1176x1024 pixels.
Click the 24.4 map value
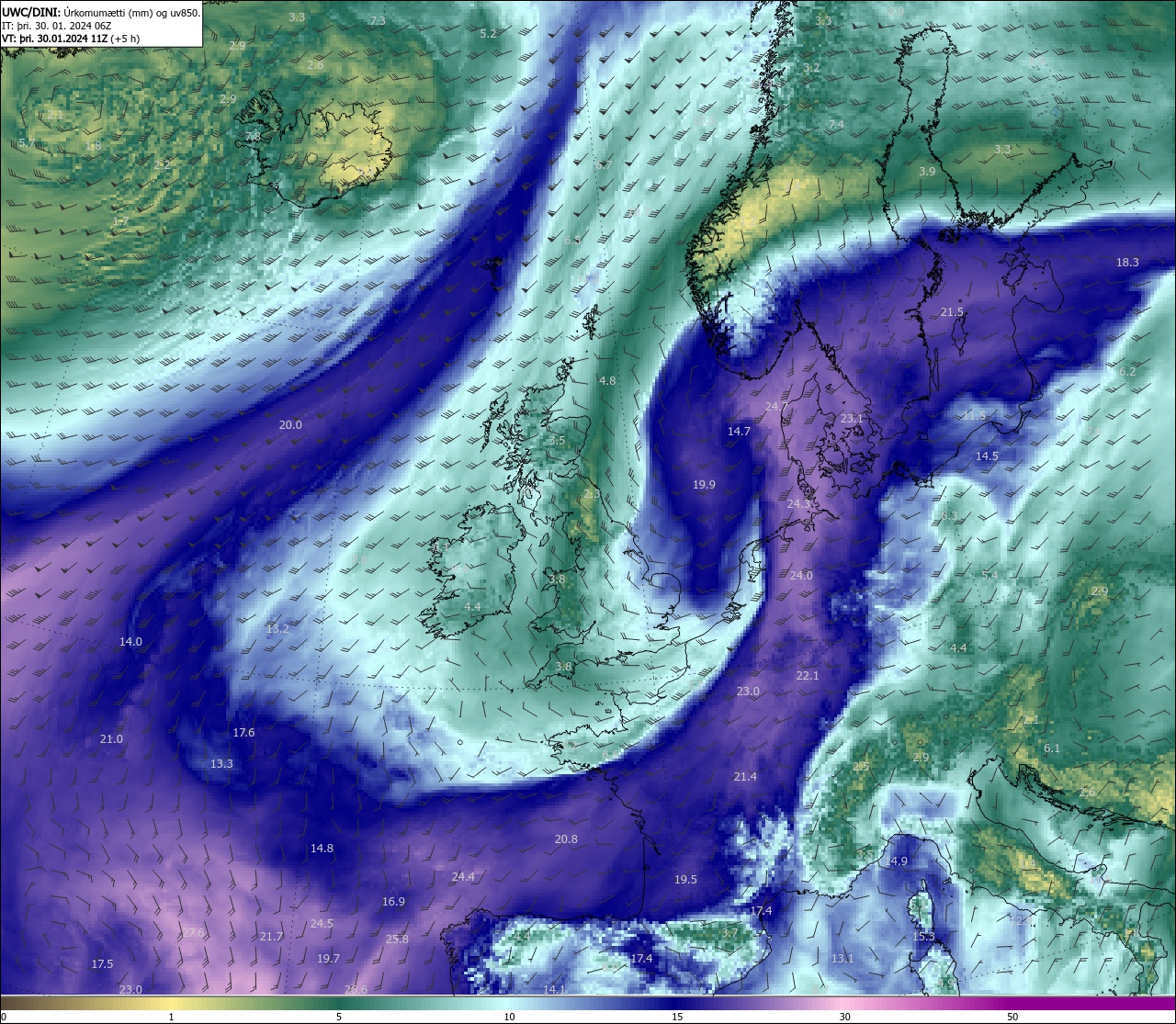pyautogui.click(x=463, y=877)
